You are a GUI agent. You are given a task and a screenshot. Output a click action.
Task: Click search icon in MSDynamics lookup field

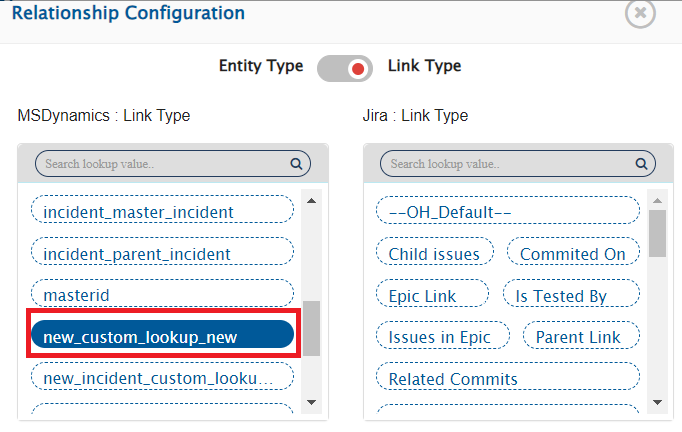pyautogui.click(x=296, y=164)
